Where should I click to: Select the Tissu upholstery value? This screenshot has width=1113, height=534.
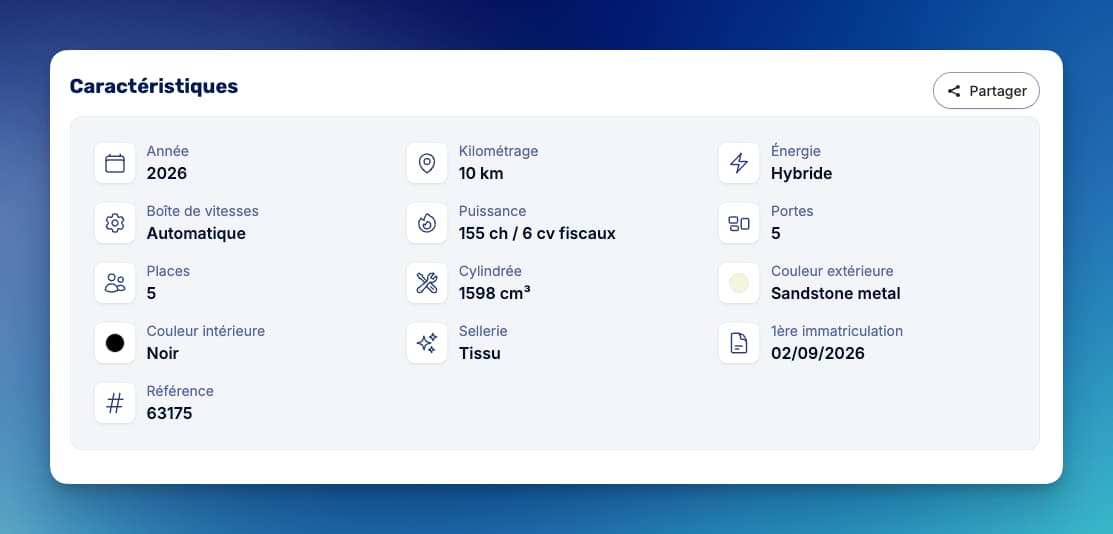[x=480, y=353]
